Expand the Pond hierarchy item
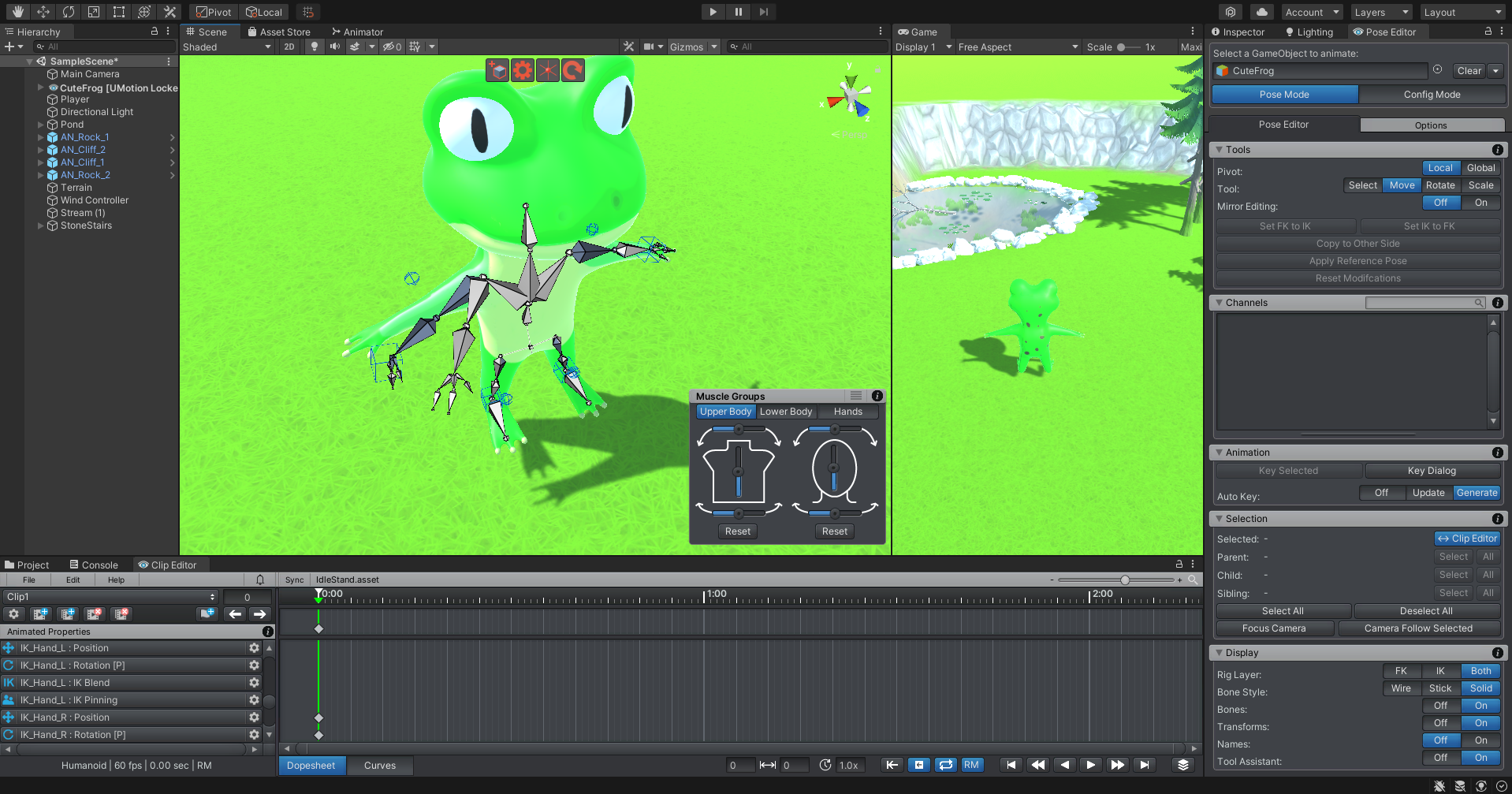The height and width of the screenshot is (794, 1512). pyautogui.click(x=40, y=125)
